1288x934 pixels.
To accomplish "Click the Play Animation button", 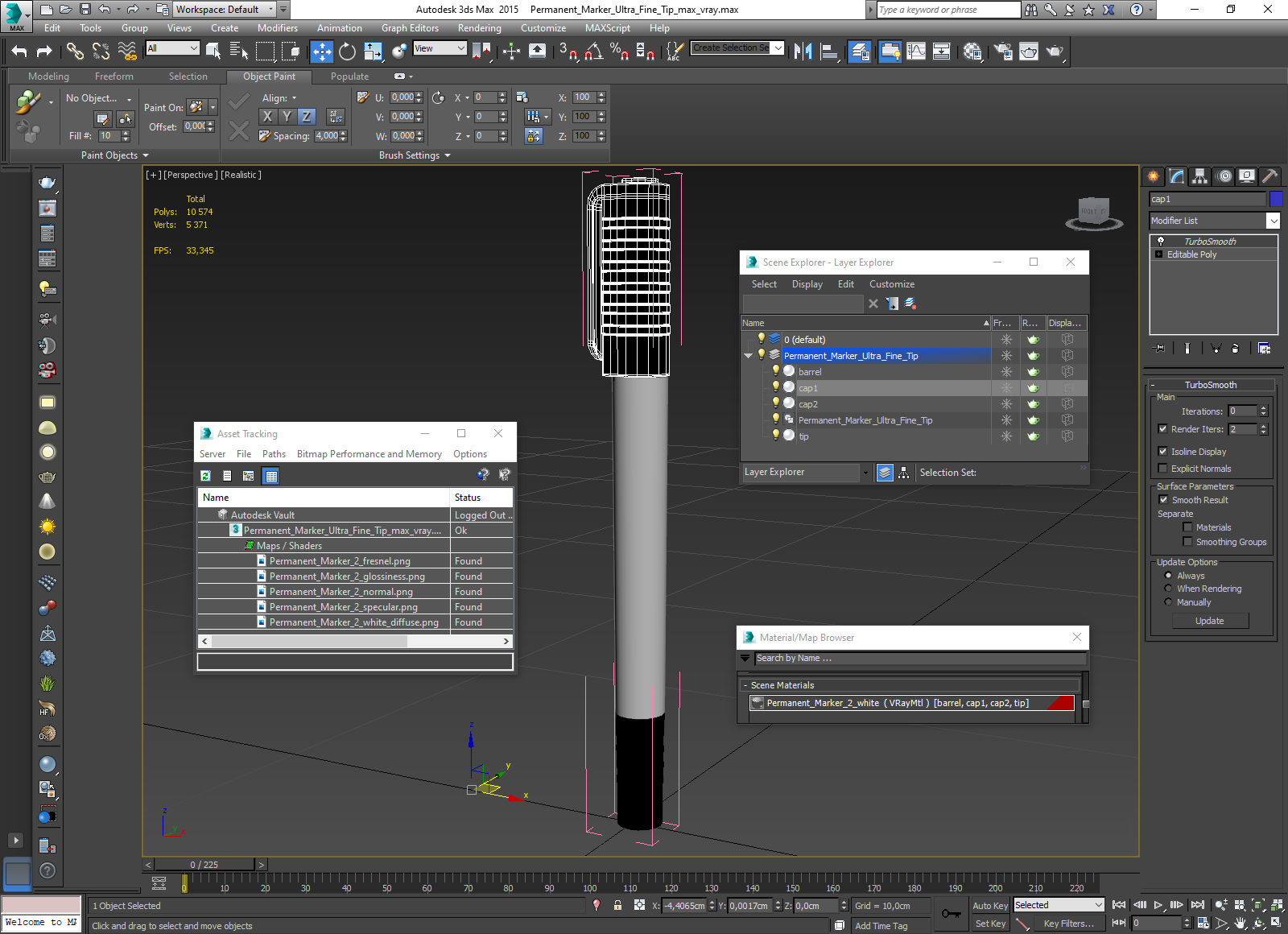I will pyautogui.click(x=1158, y=905).
